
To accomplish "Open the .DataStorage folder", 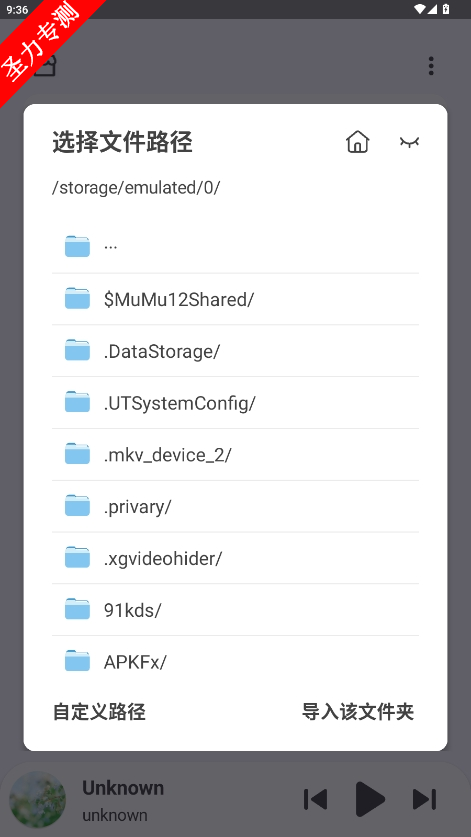I will tap(235, 351).
